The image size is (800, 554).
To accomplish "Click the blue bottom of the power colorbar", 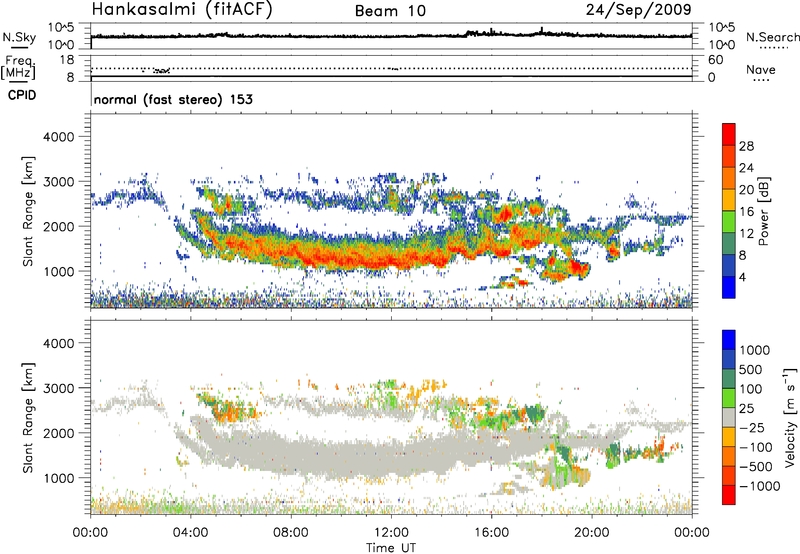I will coord(729,287).
